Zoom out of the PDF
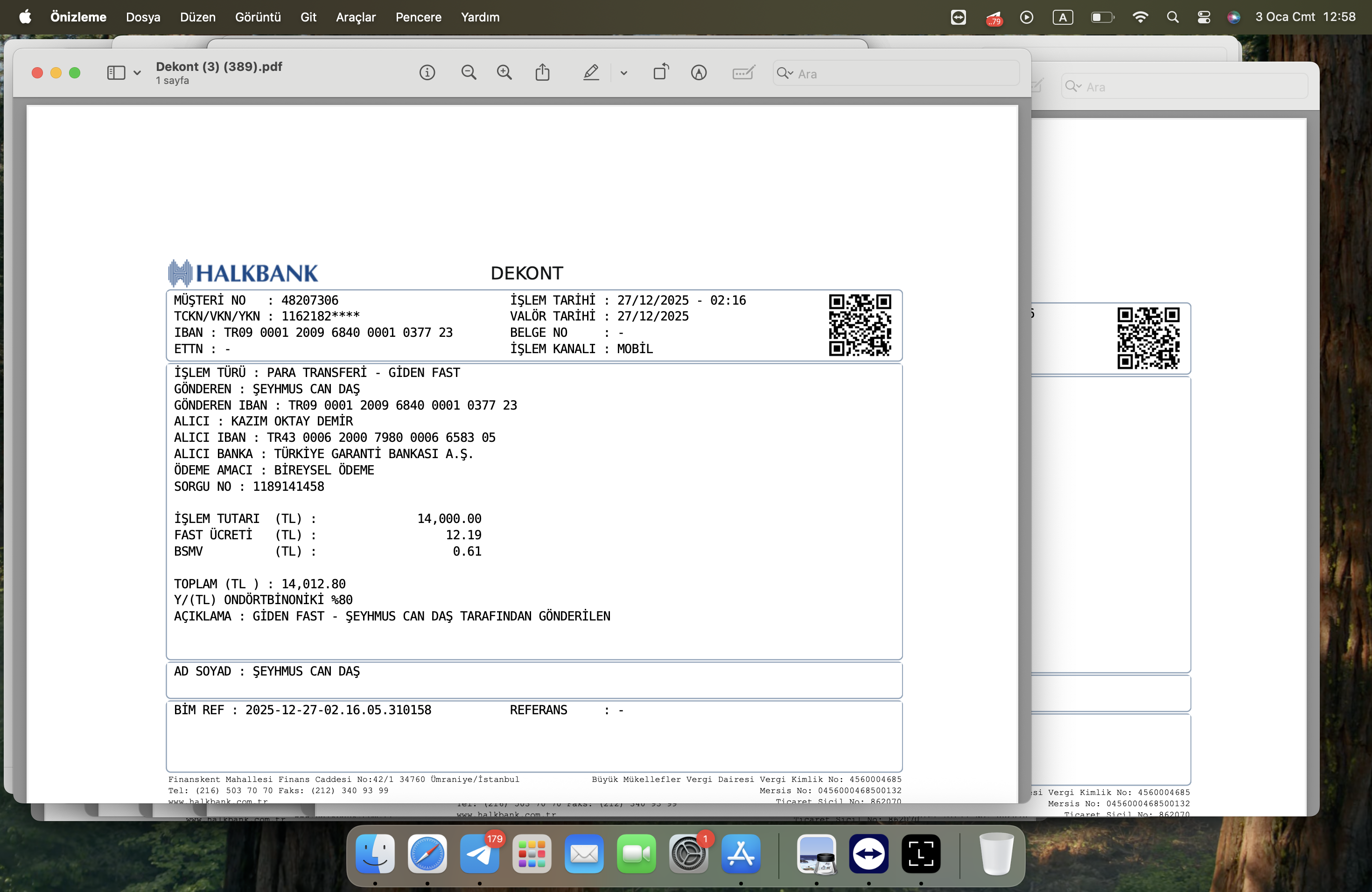The width and height of the screenshot is (1372, 892). coord(469,73)
